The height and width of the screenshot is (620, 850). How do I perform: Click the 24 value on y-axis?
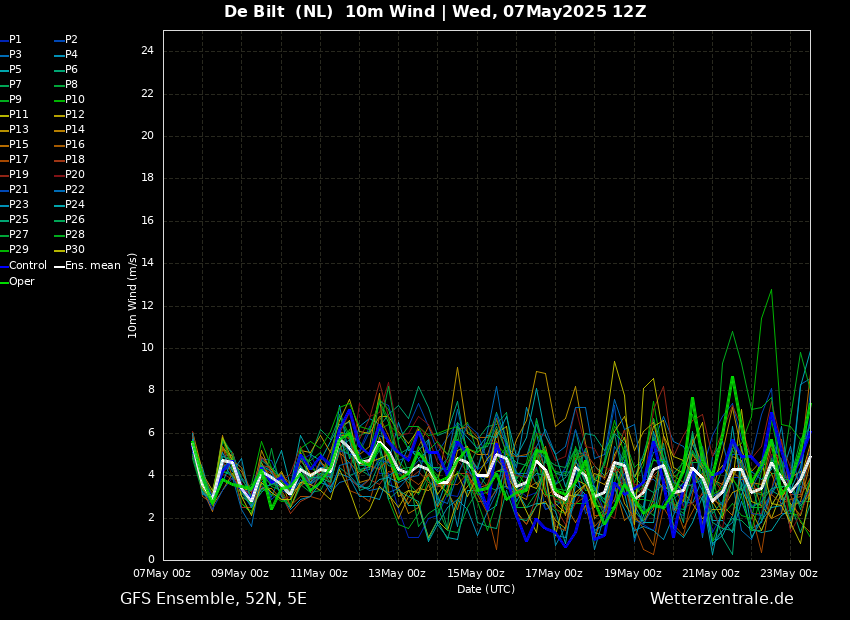(x=147, y=51)
